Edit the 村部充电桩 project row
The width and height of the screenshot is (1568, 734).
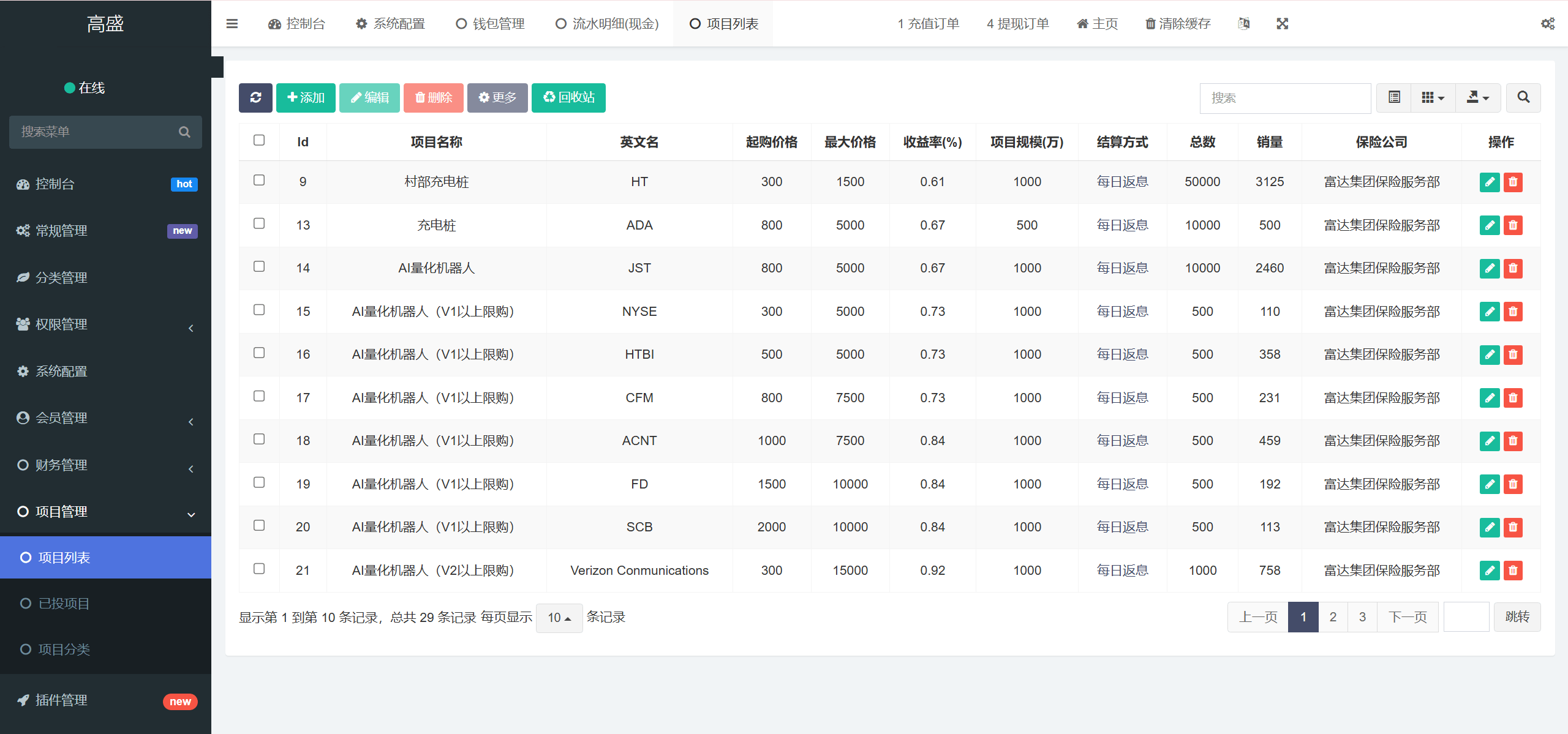[x=1490, y=182]
